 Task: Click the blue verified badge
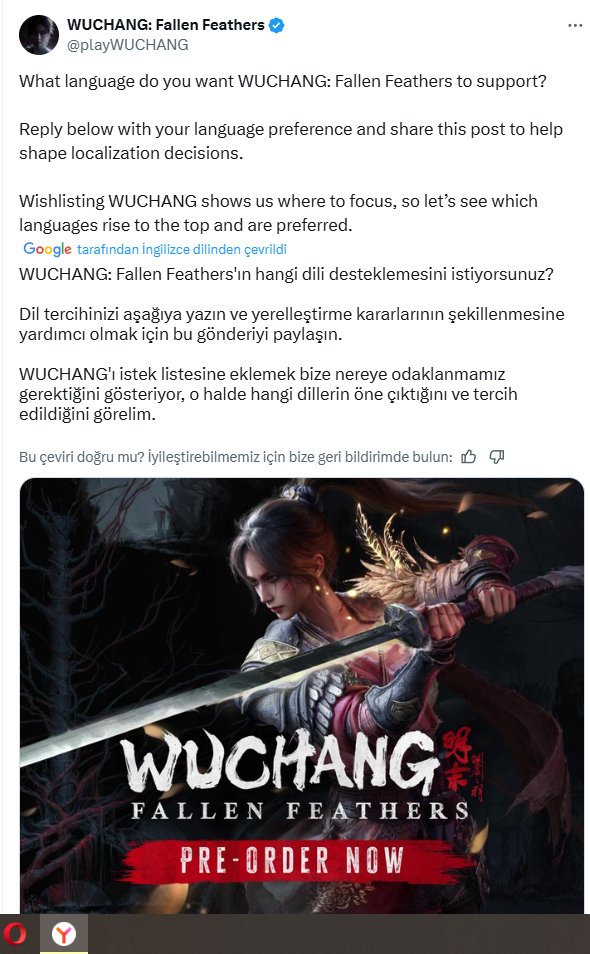tap(277, 25)
